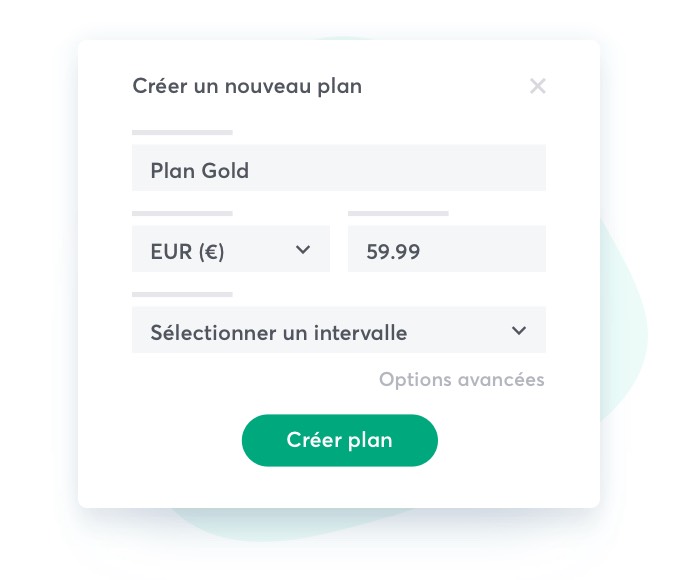This screenshot has width=680, height=580.
Task: Place cursor right after Plan Gold text
Action: tap(252, 170)
